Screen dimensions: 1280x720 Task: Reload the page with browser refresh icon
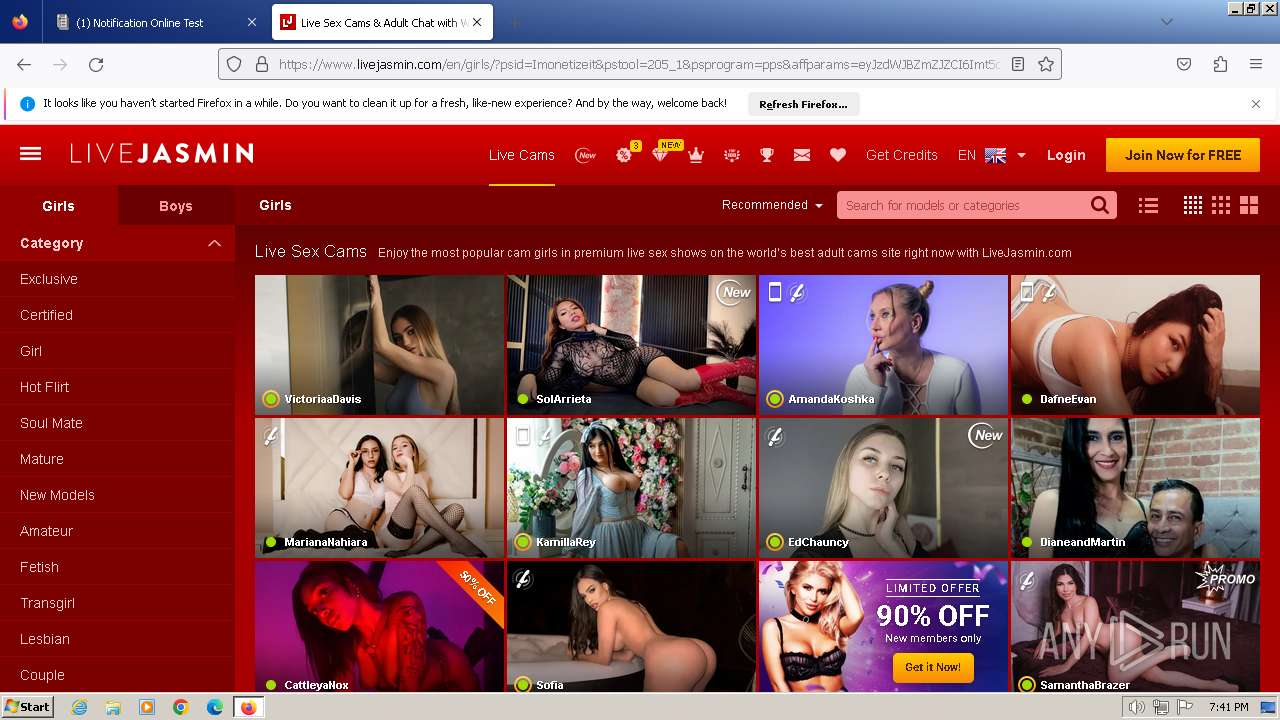(x=96, y=64)
